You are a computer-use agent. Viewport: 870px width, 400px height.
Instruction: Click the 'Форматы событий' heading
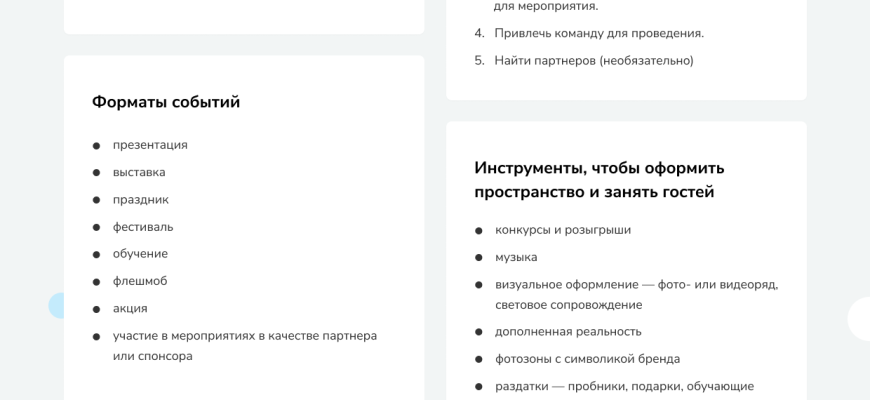tap(166, 102)
